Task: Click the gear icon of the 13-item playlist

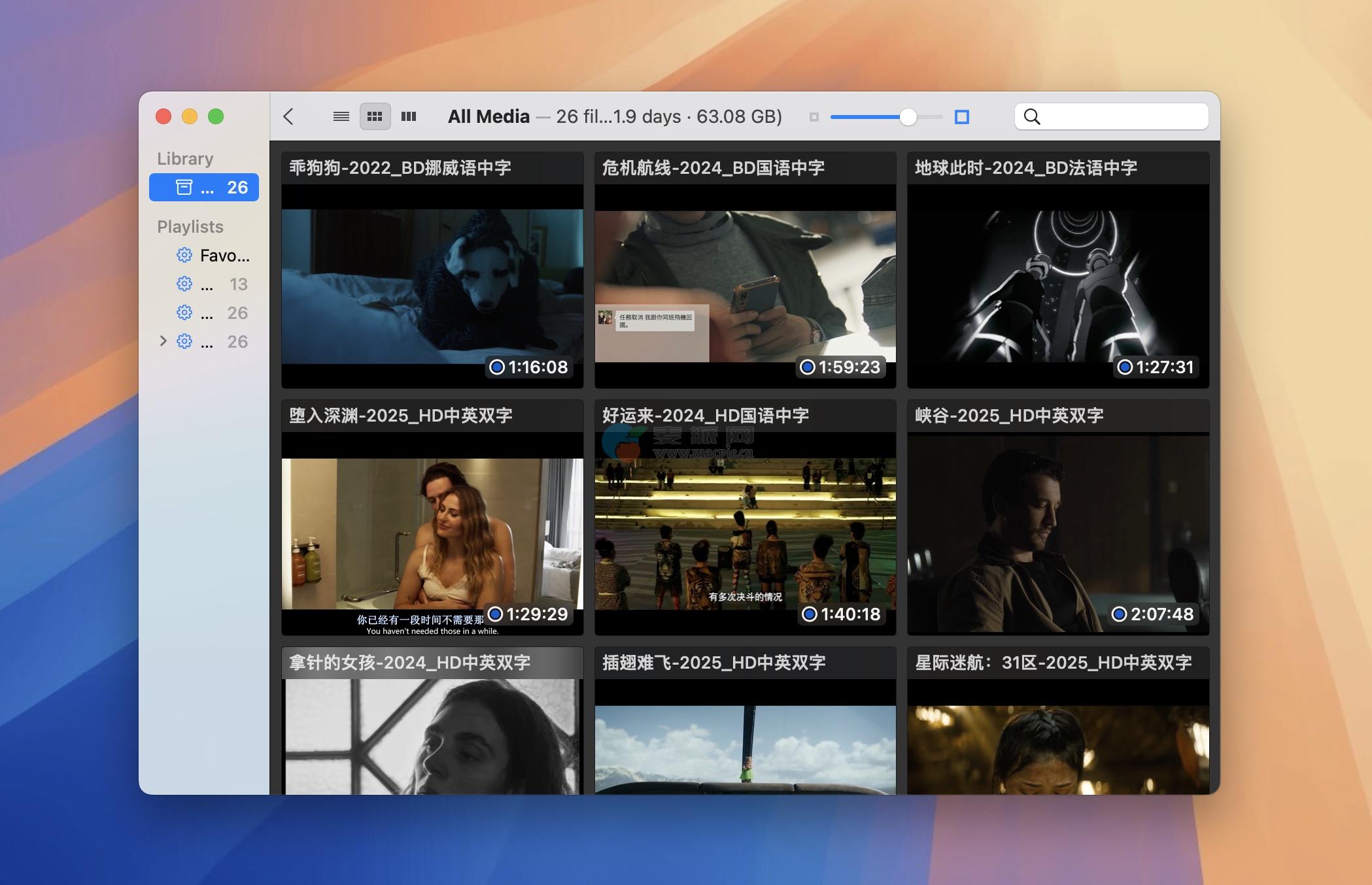Action: coord(184,284)
